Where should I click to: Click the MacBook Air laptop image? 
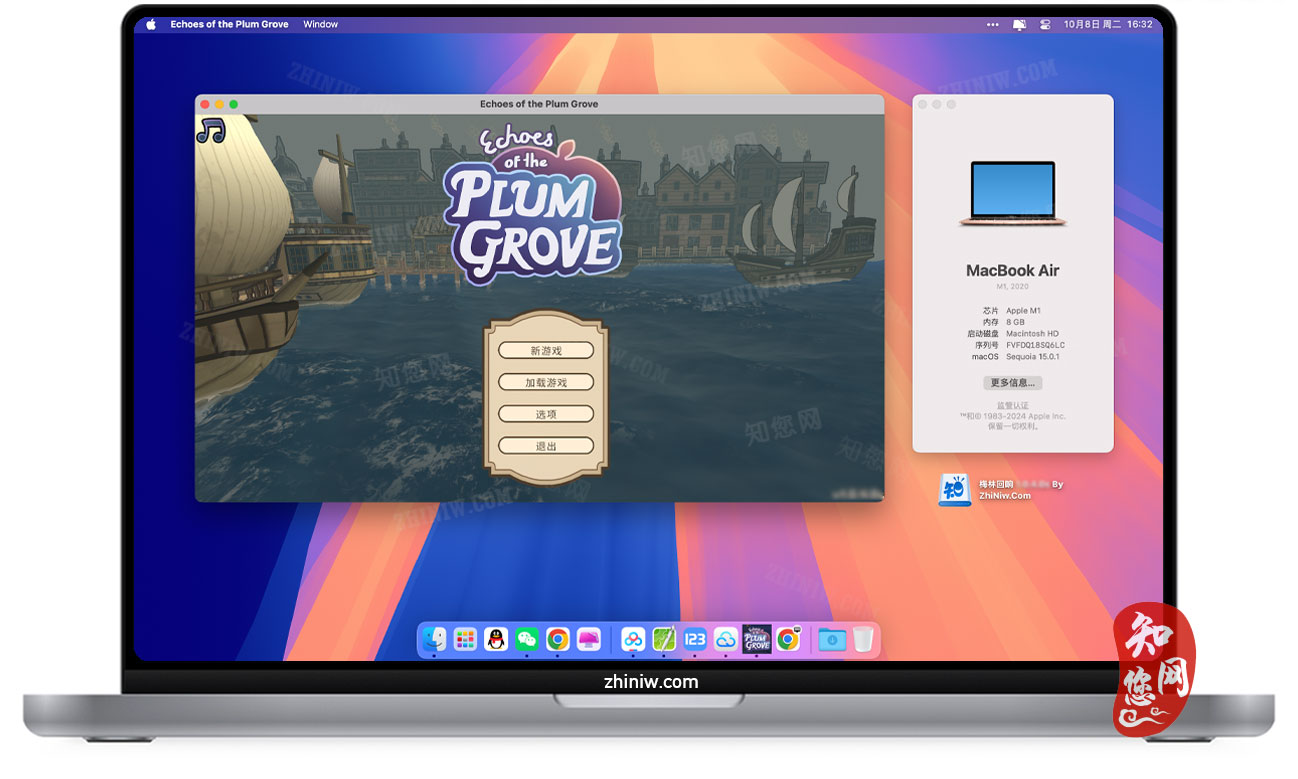tap(1012, 193)
